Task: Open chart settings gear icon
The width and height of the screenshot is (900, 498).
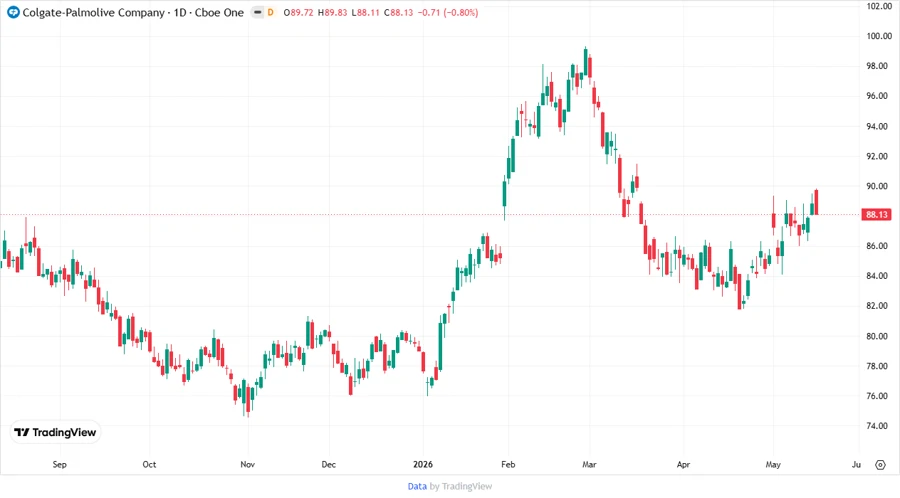Action: pos(880,465)
